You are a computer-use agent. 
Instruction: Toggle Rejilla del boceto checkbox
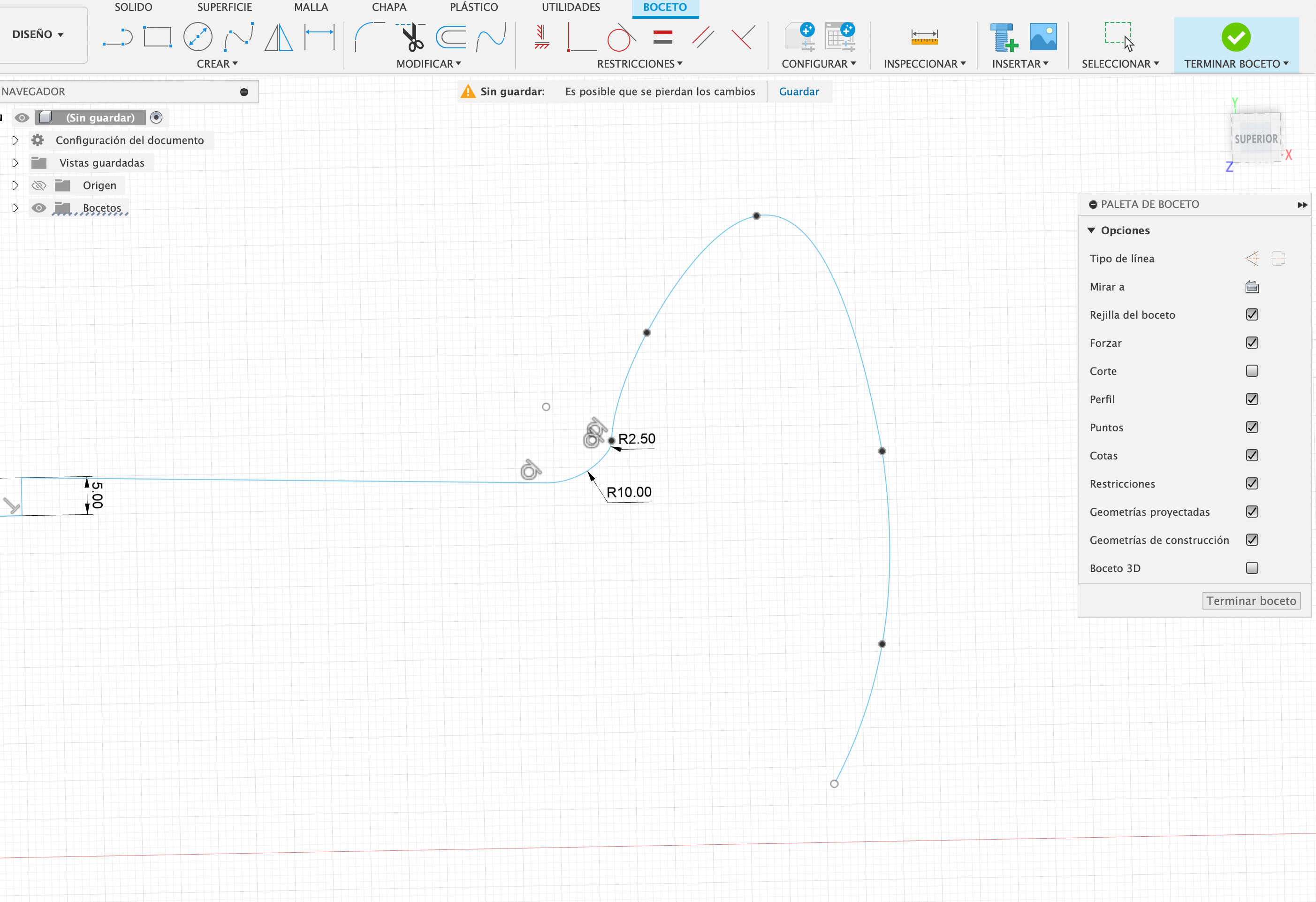pyautogui.click(x=1251, y=314)
